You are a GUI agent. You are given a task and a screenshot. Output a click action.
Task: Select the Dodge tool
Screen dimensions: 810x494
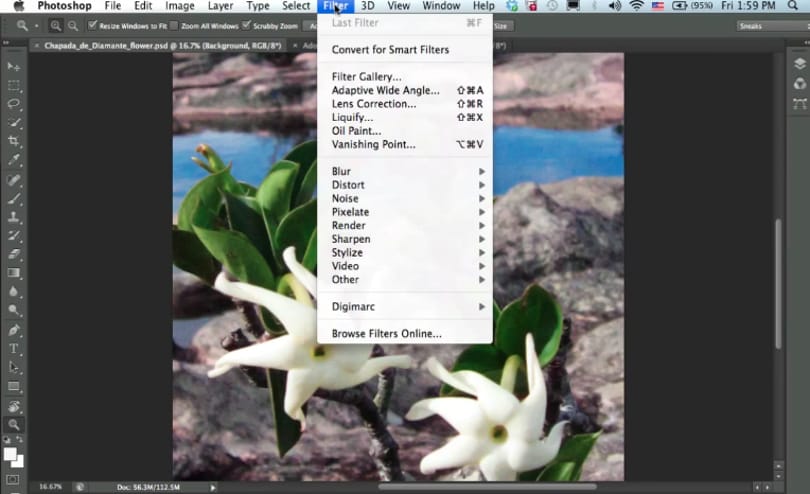(13, 310)
